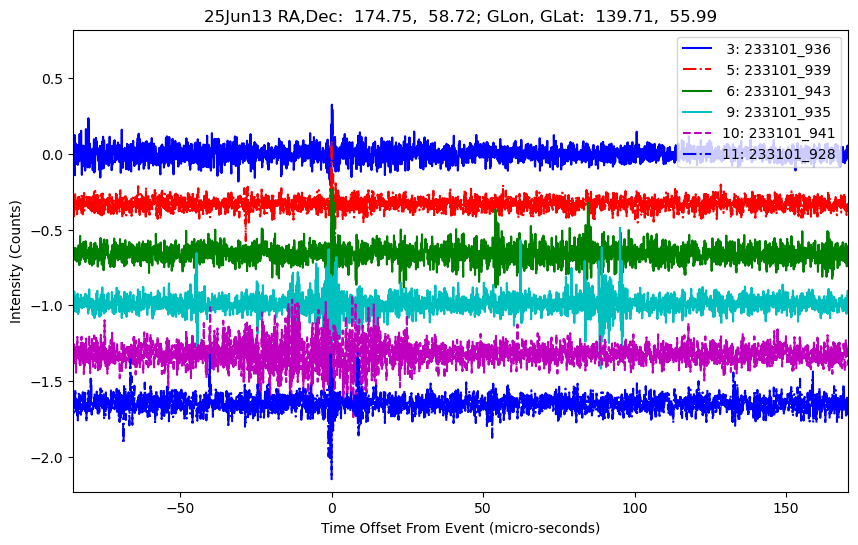Screen dimensions: 858x545
Task: Click the y-axis tick label "−2.0"
Action: (x=49, y=457)
